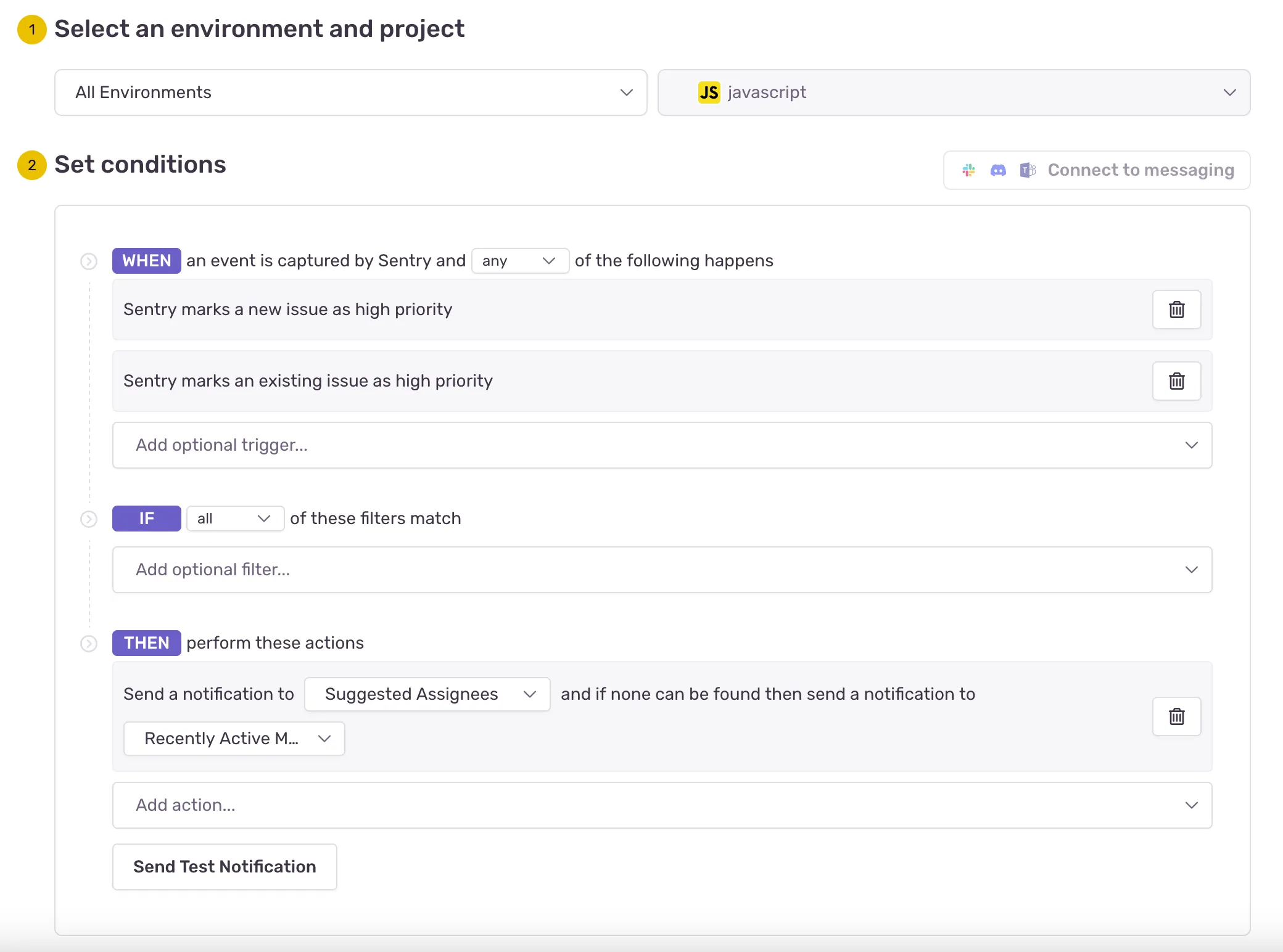
Task: Click the yellow JS project icon
Action: pos(710,92)
